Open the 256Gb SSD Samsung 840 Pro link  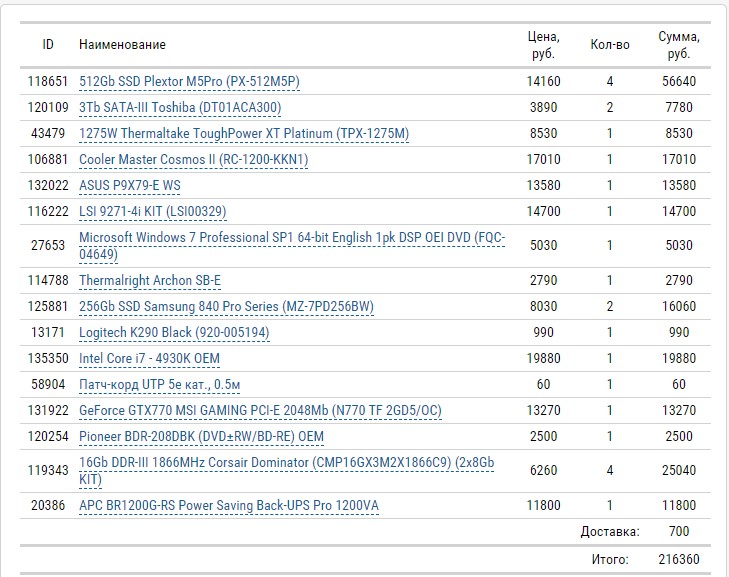(x=226, y=306)
